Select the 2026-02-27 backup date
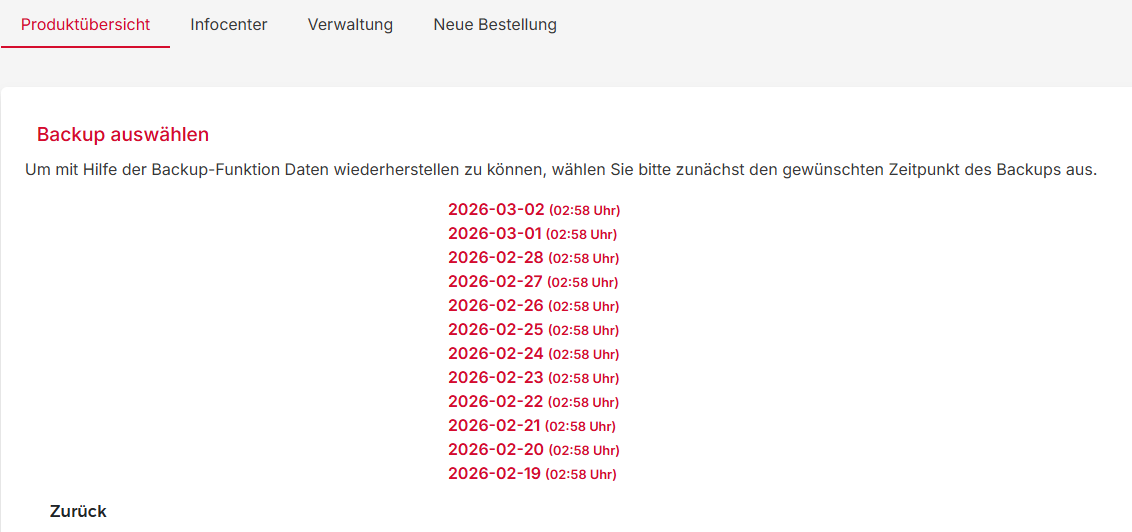The width and height of the screenshot is (1132, 532). tap(495, 282)
